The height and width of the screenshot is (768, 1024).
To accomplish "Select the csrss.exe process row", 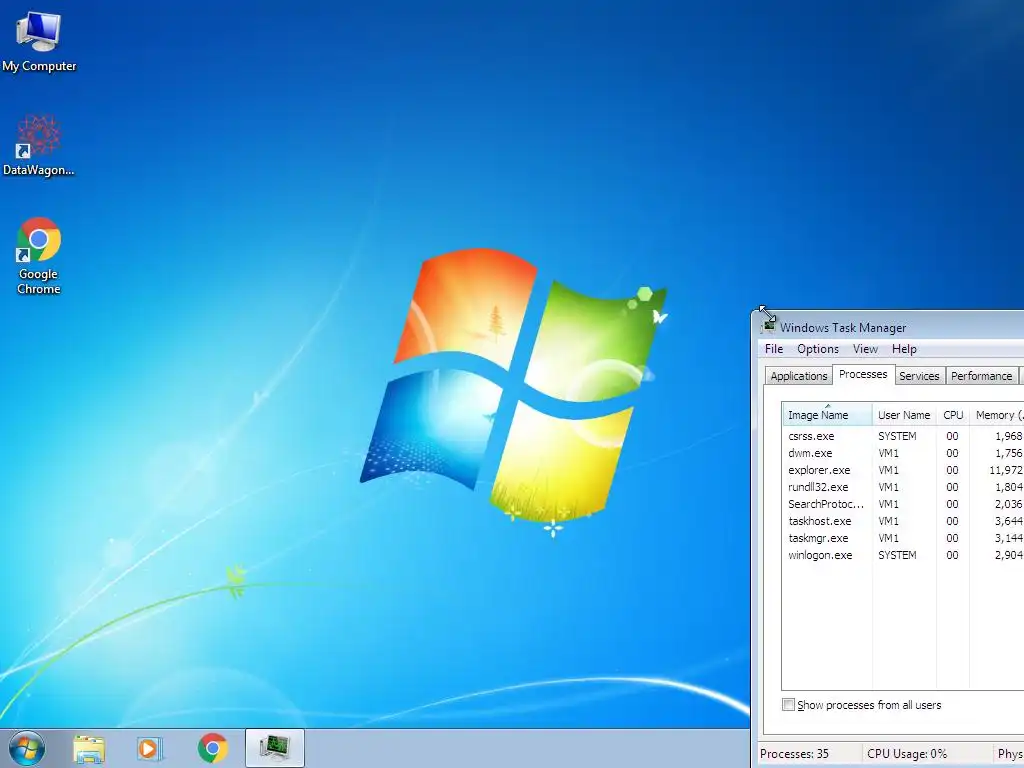I will [903, 436].
